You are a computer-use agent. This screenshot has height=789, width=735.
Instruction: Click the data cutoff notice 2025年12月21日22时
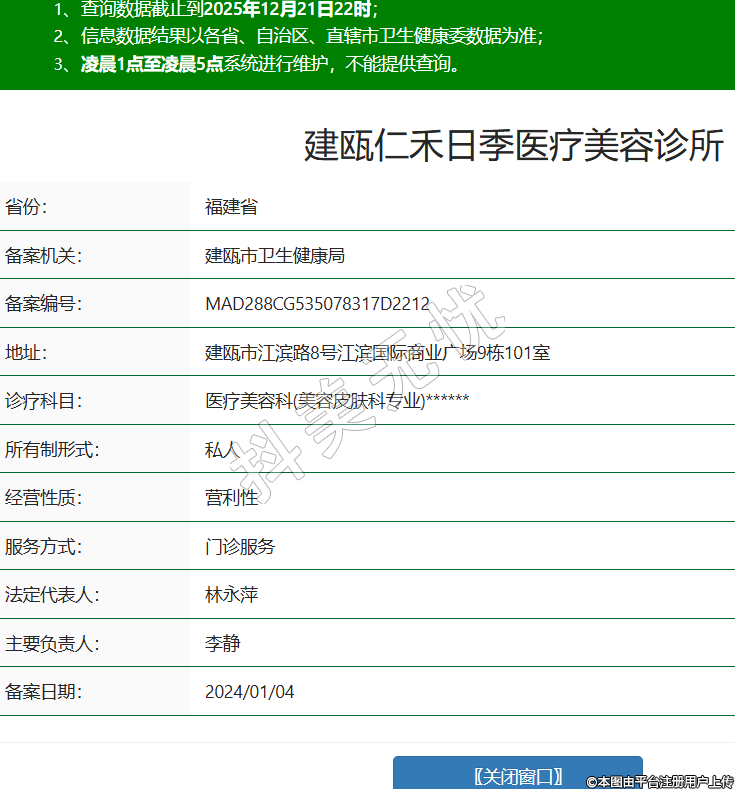pyautogui.click(x=287, y=11)
